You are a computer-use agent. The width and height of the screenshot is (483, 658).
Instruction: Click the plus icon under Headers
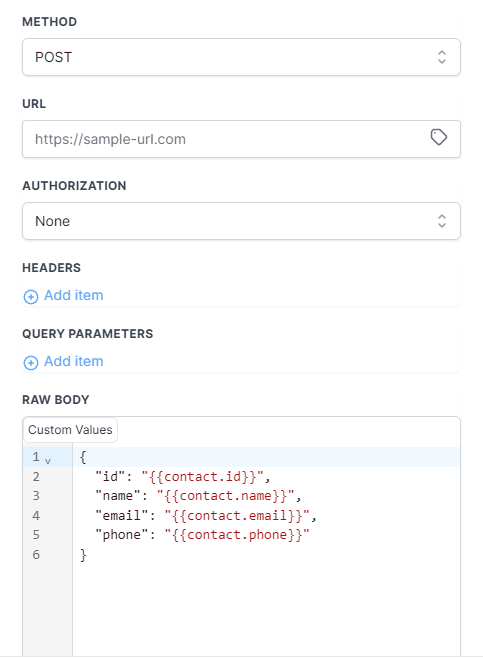point(31,297)
